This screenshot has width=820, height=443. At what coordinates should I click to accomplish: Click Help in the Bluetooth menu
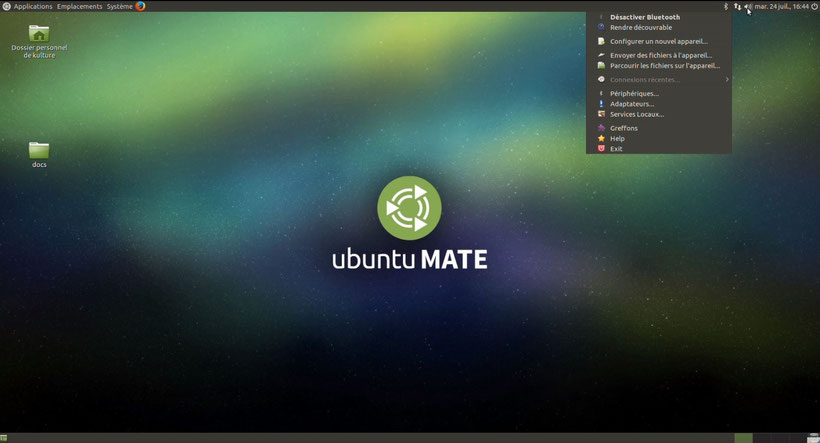pos(658,139)
